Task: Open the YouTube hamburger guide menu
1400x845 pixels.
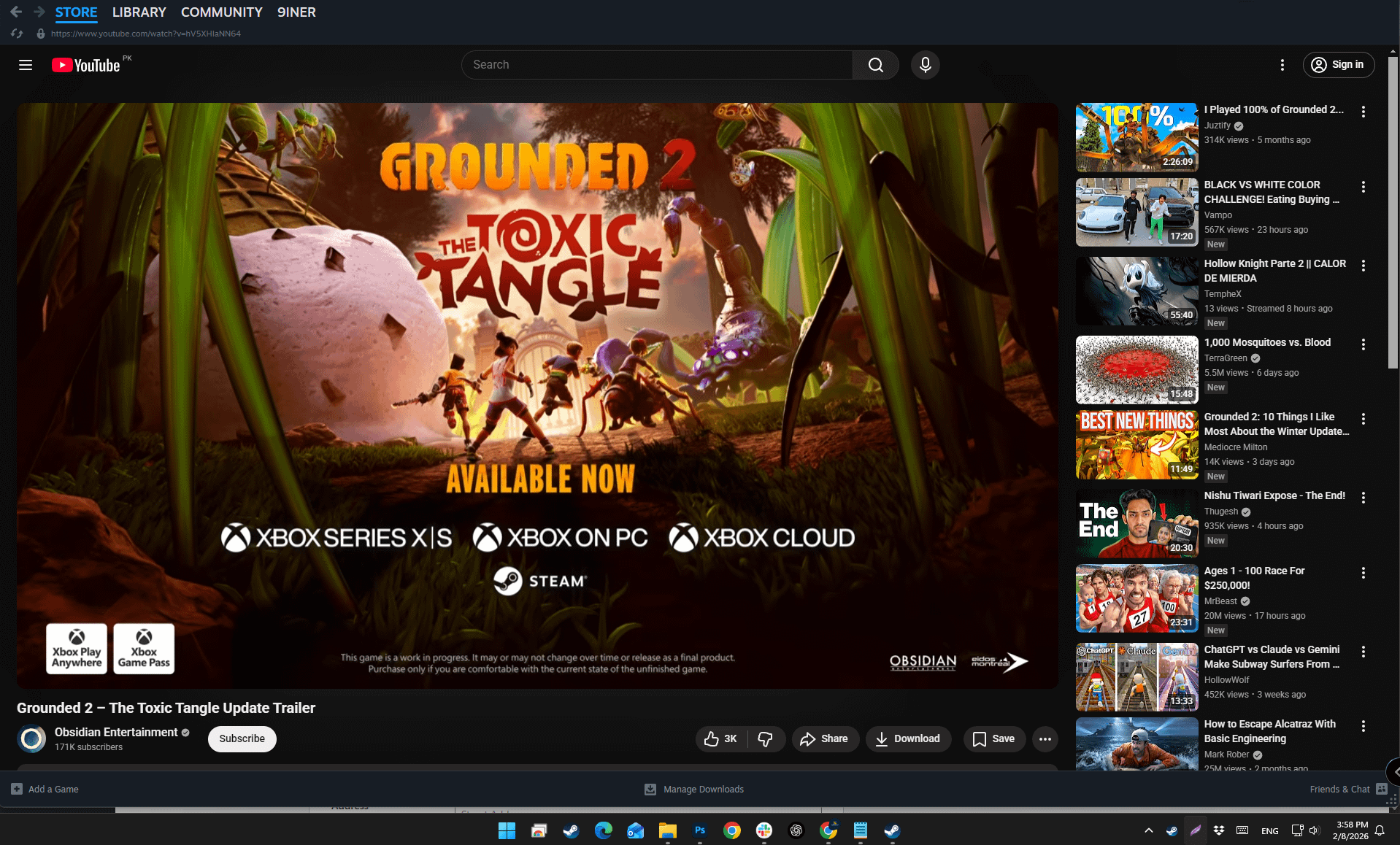Action: 26,65
